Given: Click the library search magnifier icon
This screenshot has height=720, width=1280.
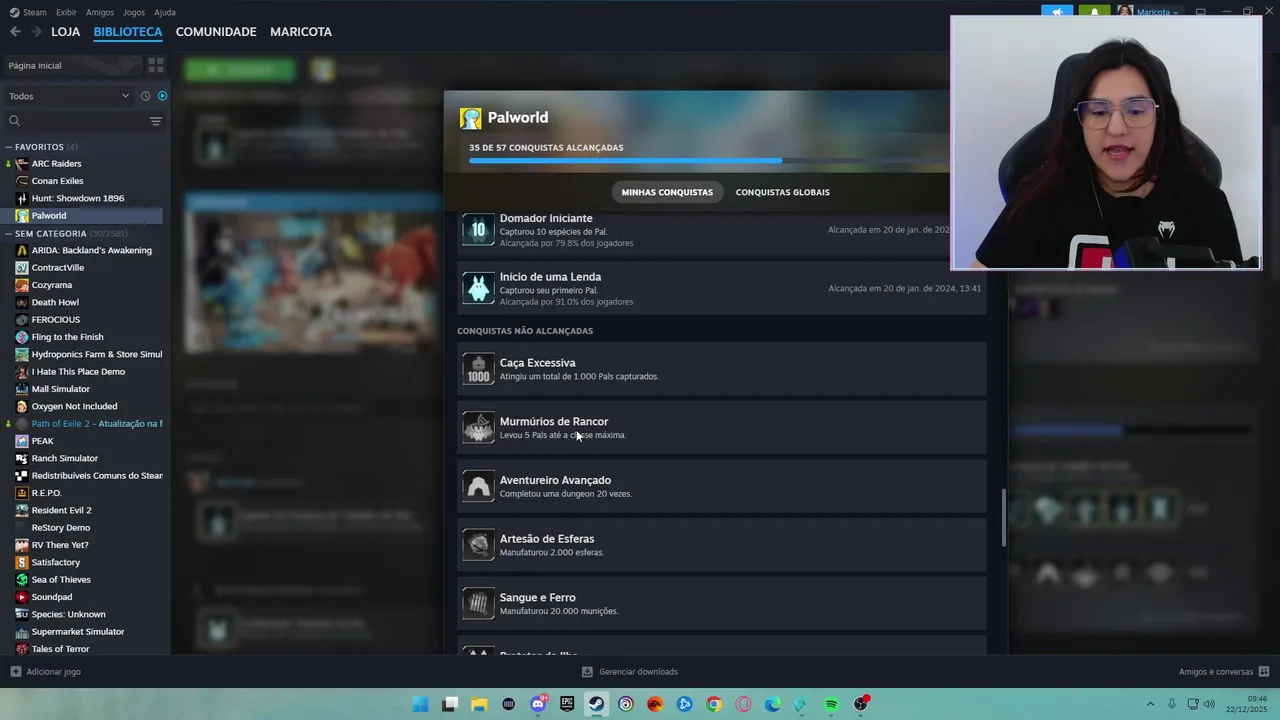Looking at the screenshot, I should coord(14,121).
